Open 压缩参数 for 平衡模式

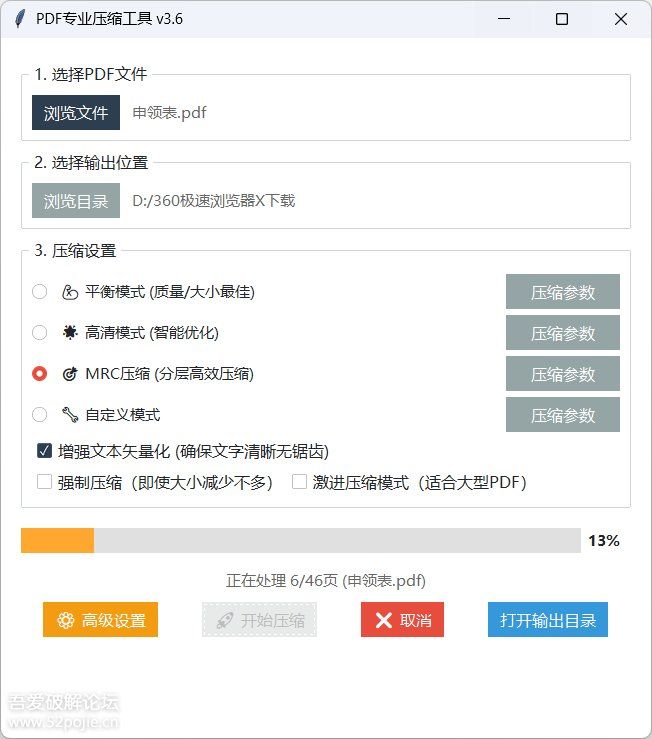coord(562,292)
